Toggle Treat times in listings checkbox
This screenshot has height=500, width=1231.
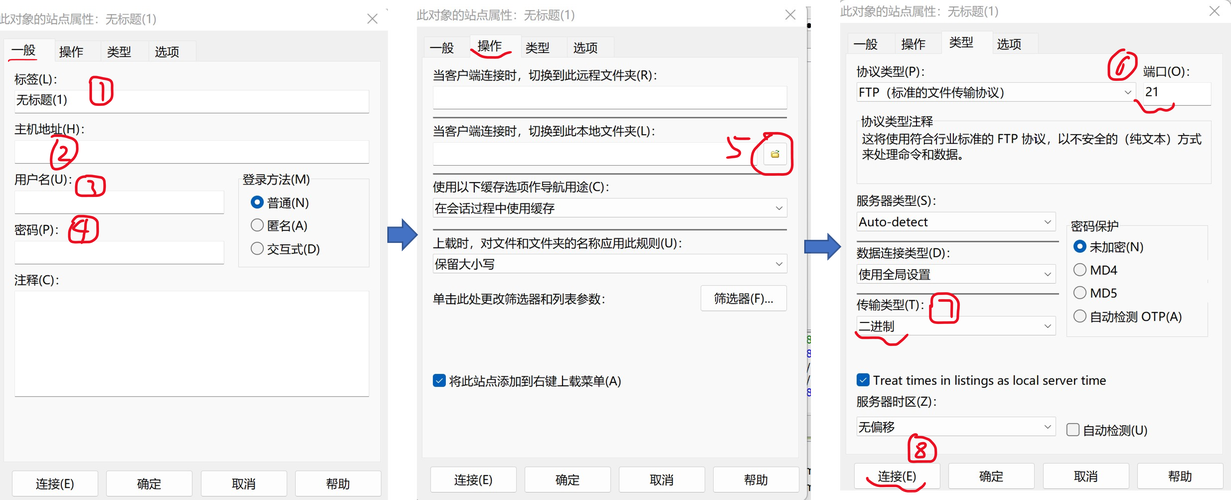[x=864, y=380]
